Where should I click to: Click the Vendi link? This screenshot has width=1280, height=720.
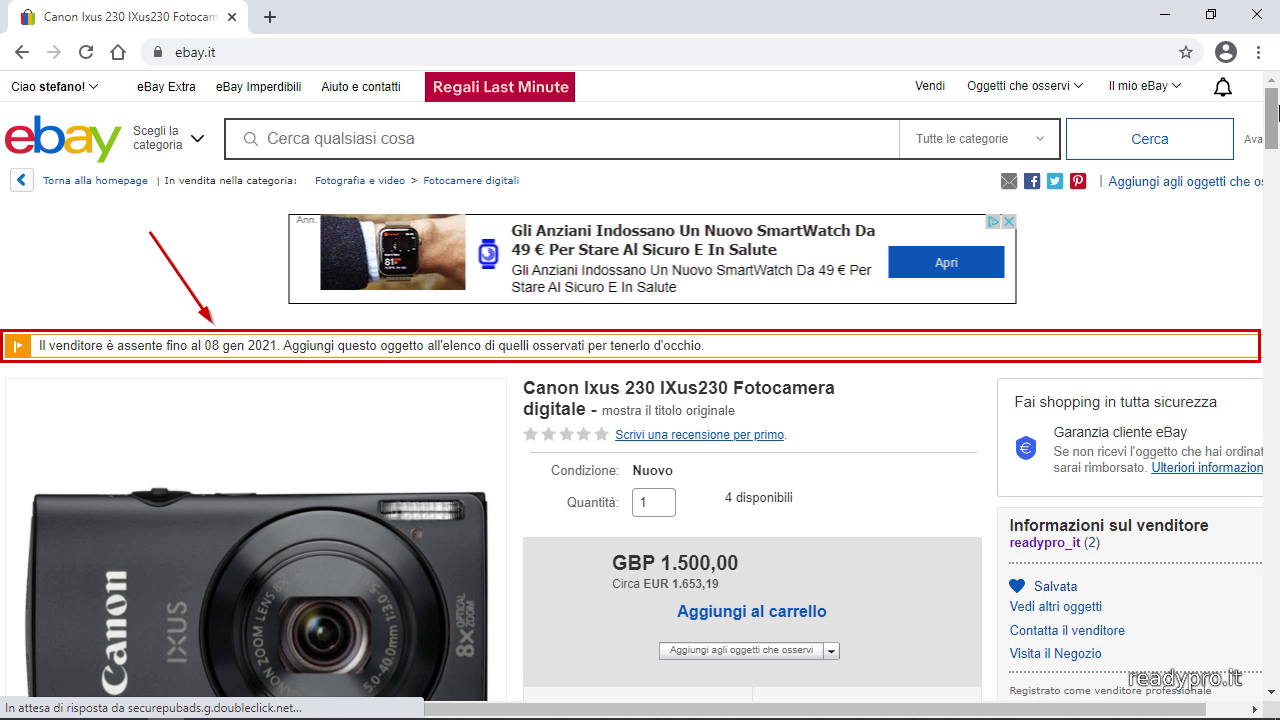click(930, 86)
